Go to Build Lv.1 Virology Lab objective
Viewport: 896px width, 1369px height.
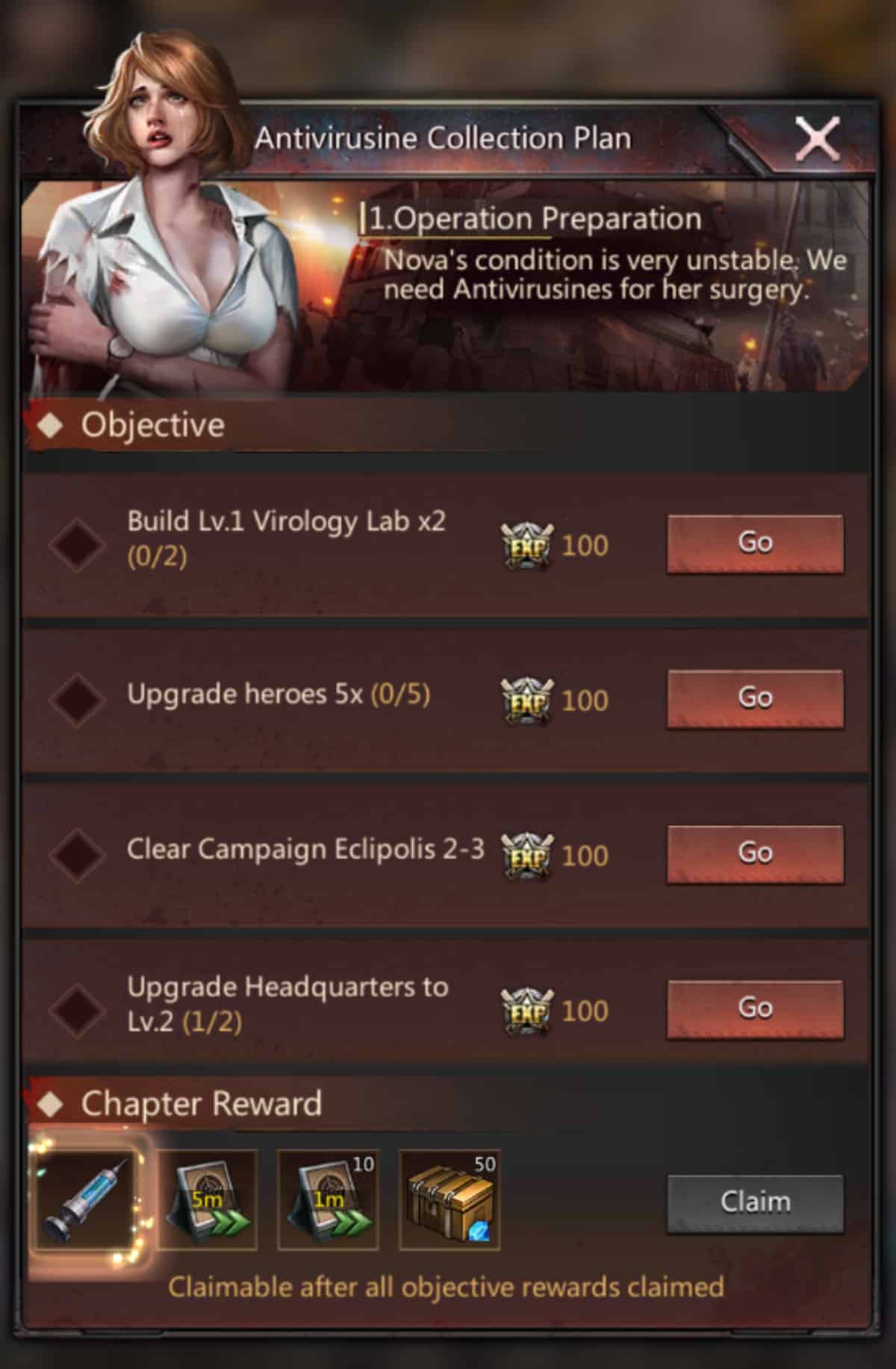point(755,543)
